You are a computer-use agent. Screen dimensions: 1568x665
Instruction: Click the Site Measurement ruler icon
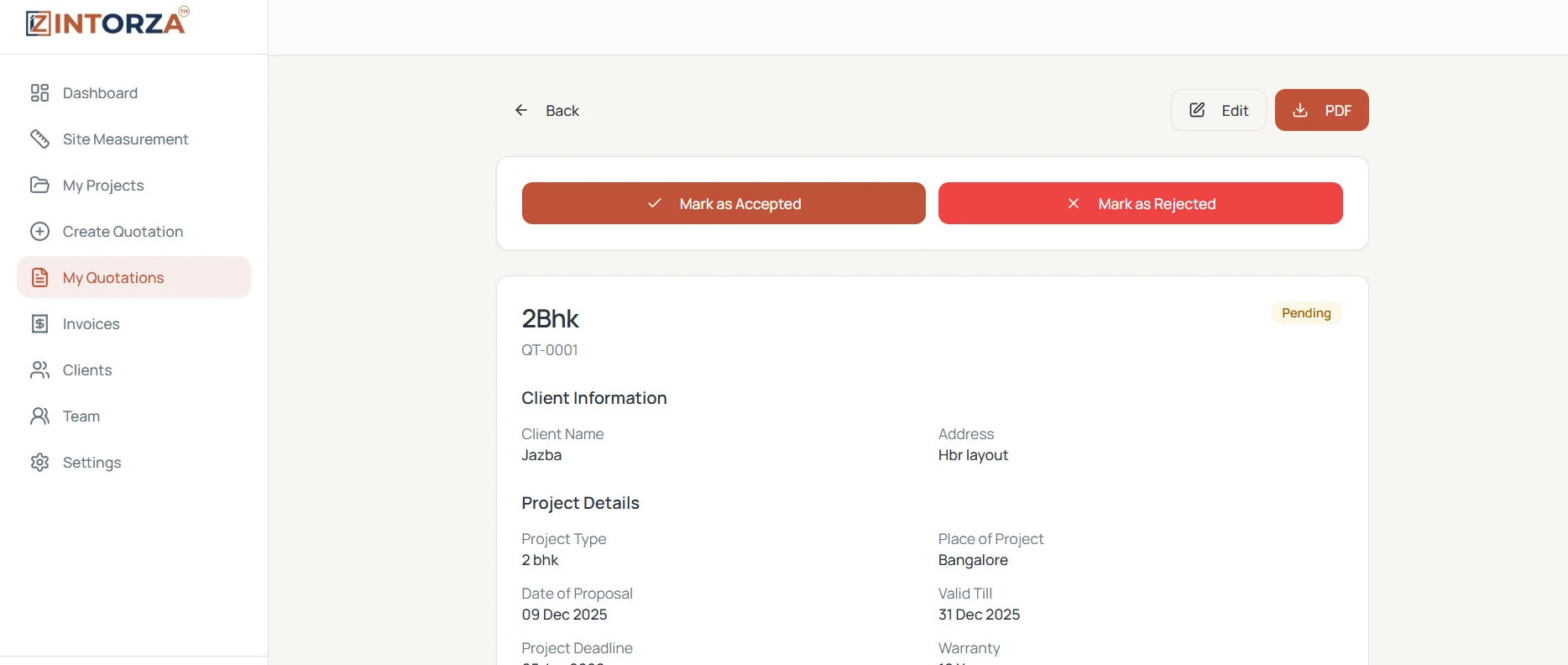pyautogui.click(x=39, y=139)
